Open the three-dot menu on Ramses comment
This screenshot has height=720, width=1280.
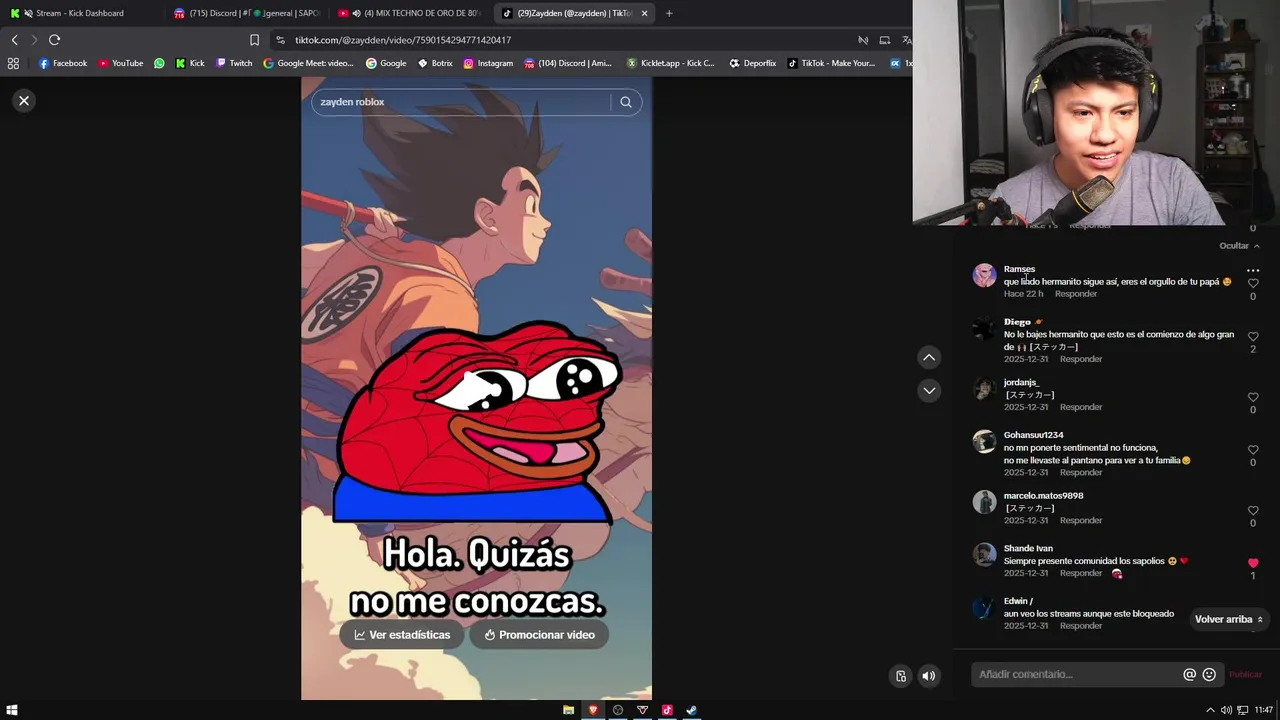click(x=1253, y=270)
